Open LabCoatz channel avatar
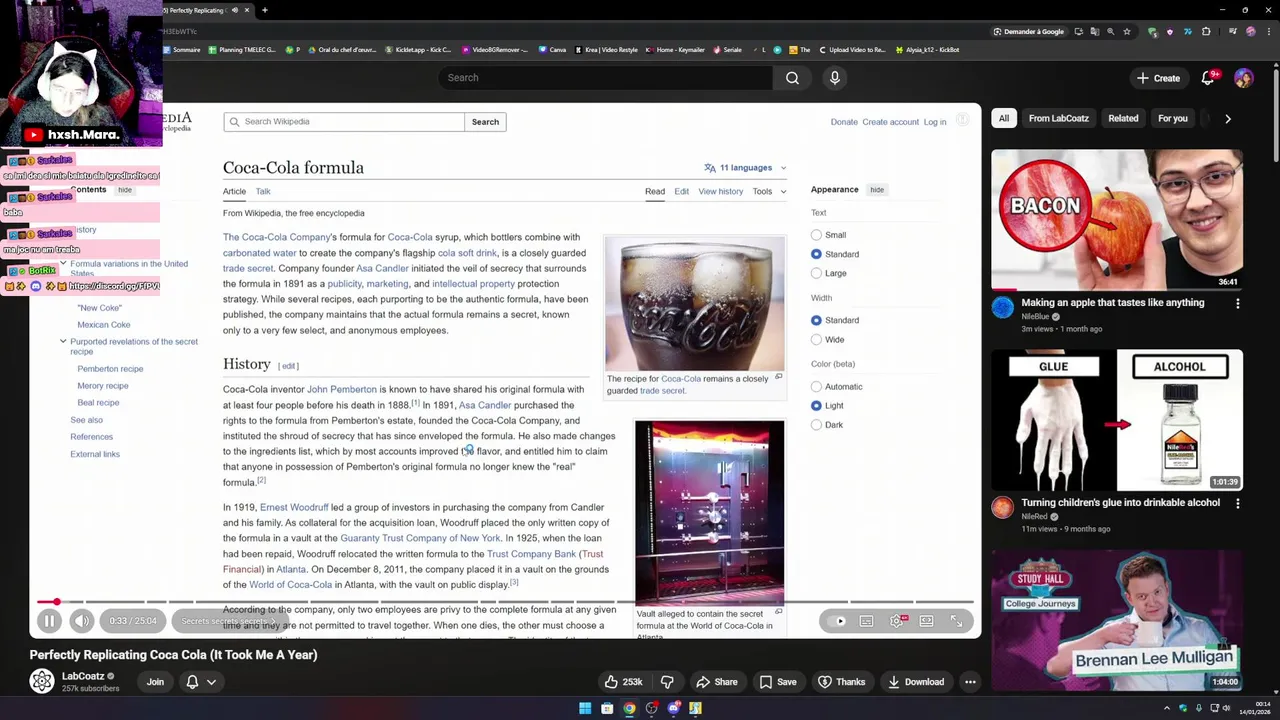Viewport: 1280px width, 720px height. click(x=42, y=682)
